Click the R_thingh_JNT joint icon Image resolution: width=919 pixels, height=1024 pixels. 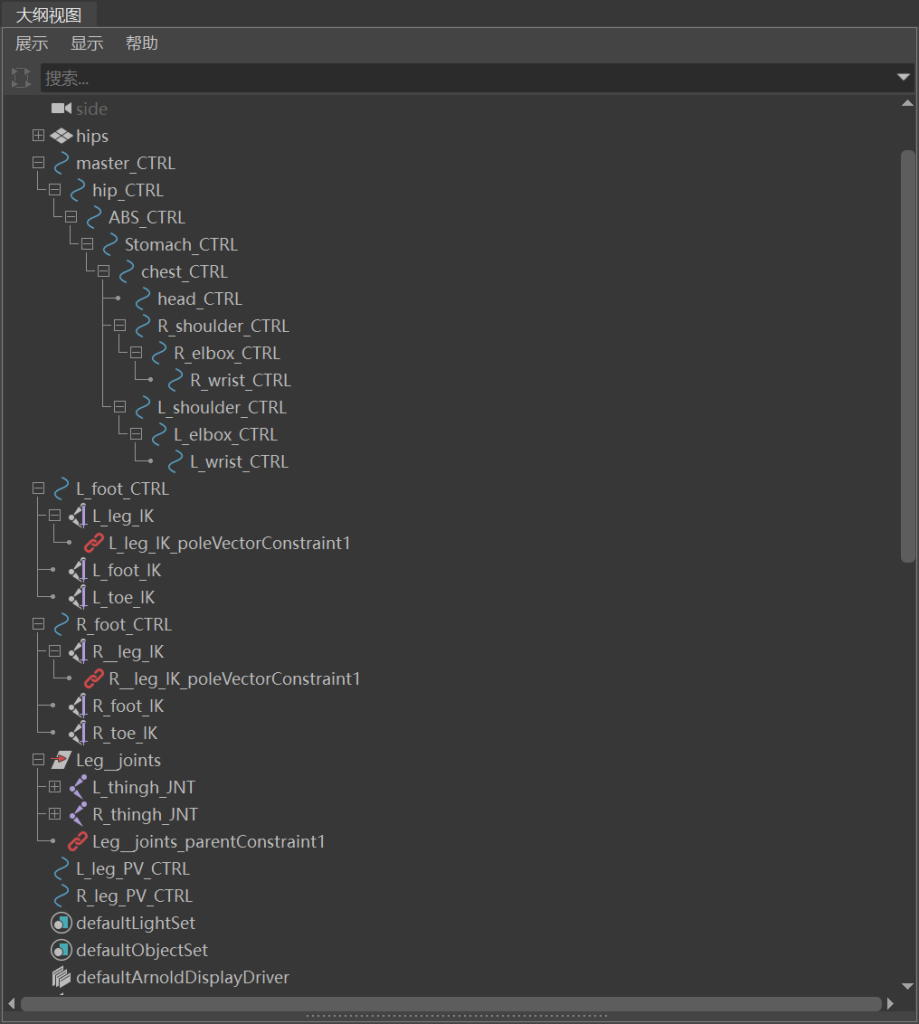click(x=78, y=814)
